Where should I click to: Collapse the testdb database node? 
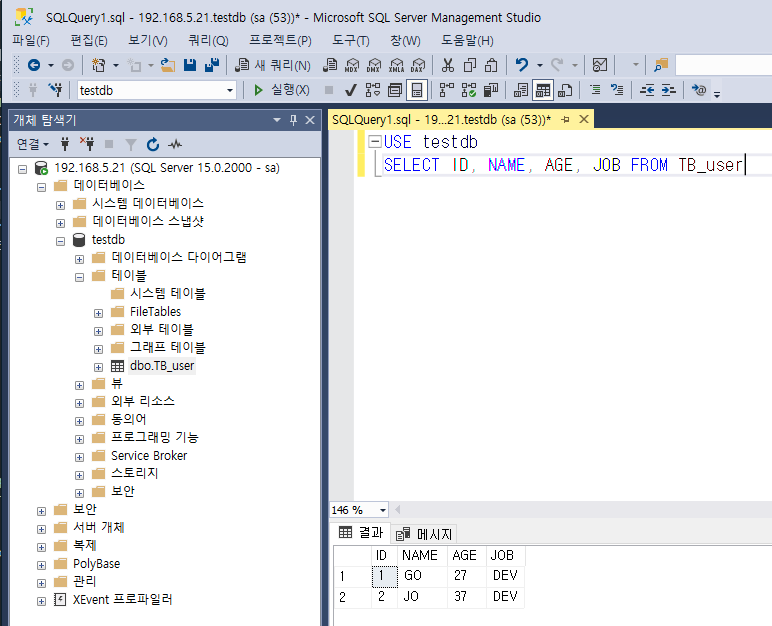pos(61,241)
